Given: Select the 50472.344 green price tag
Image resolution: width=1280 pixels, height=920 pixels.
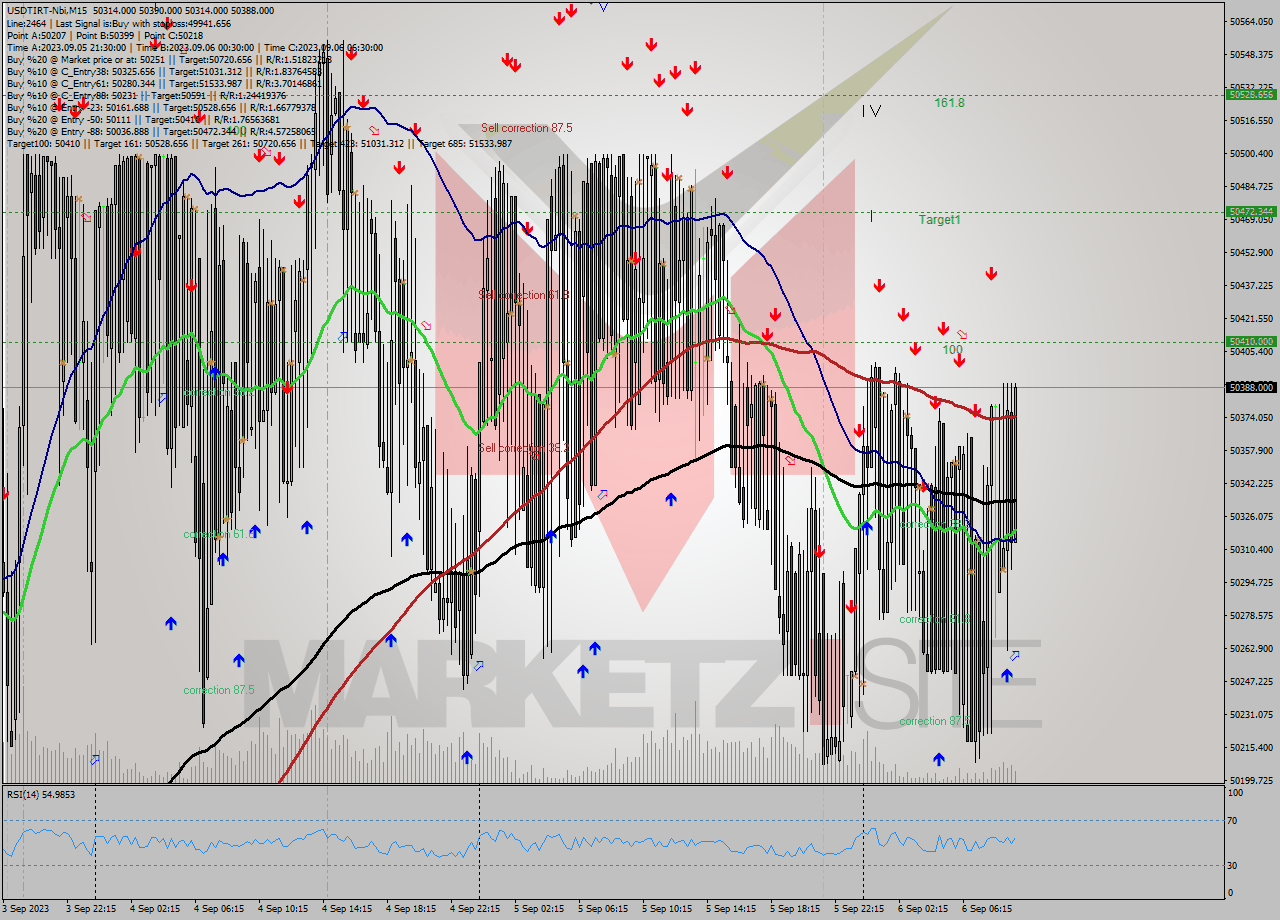Looking at the screenshot, I should pos(1251,212).
